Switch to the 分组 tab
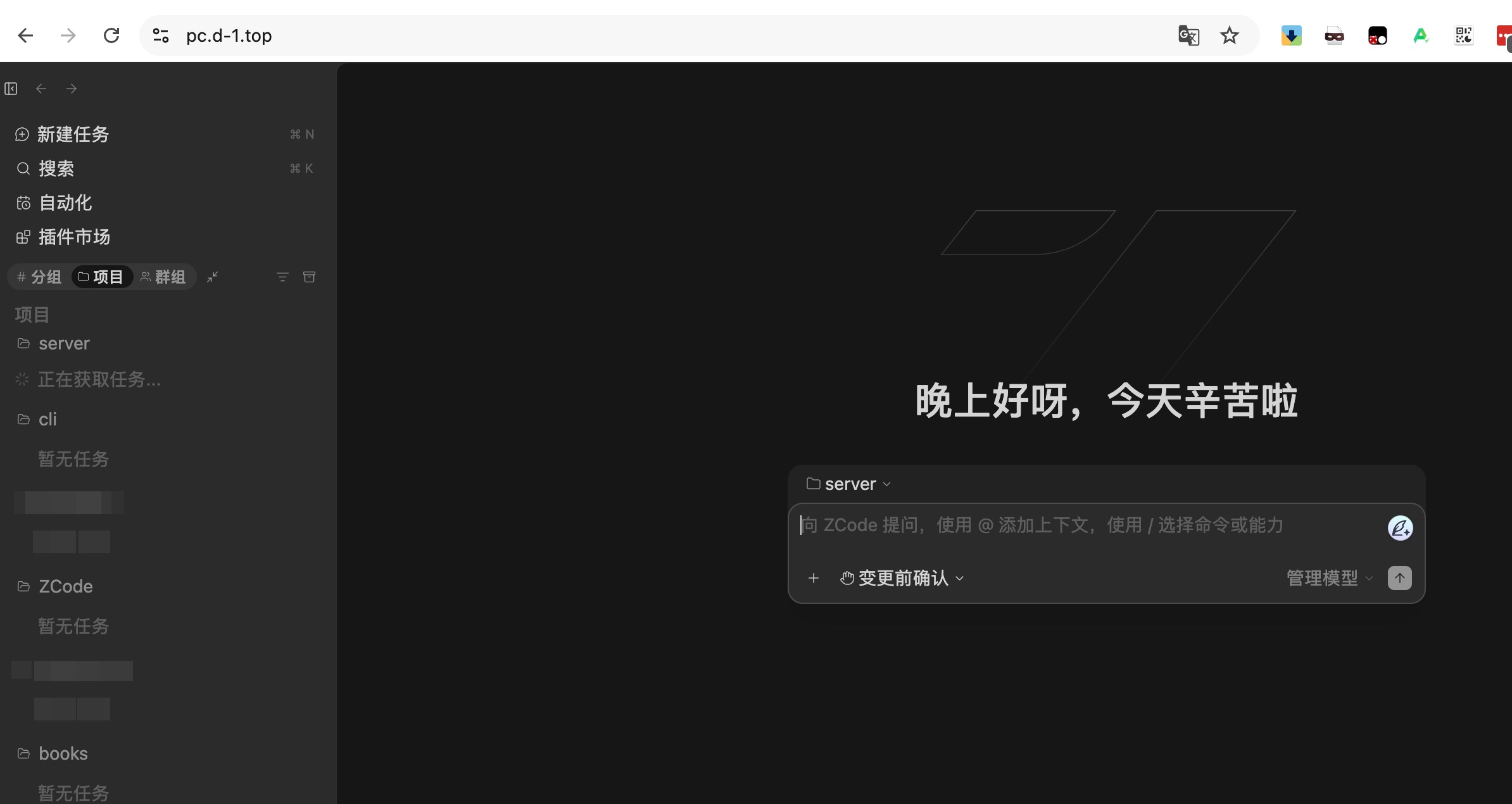Screen dimensions: 1512x804 point(39,277)
